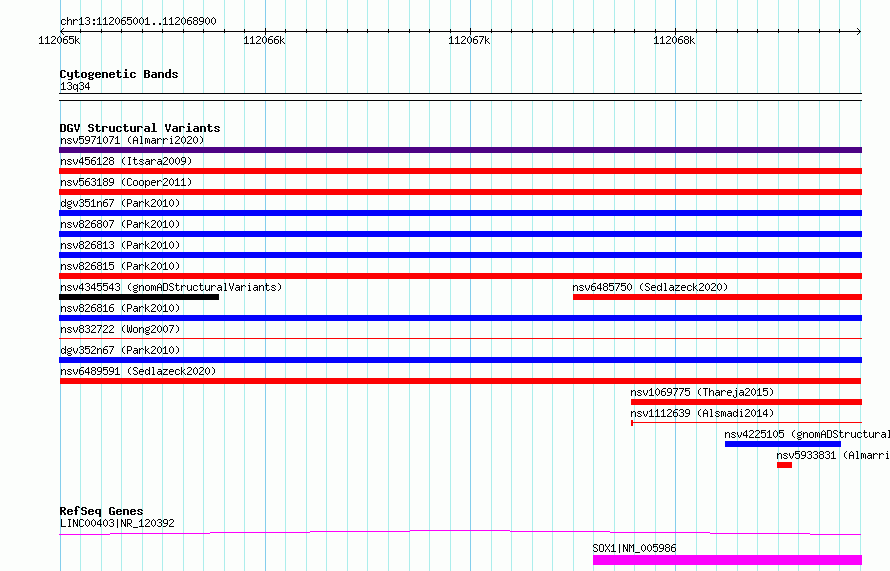Open the nsv4225105 gnomAD variant label
The image size is (890, 571).
click(807, 434)
